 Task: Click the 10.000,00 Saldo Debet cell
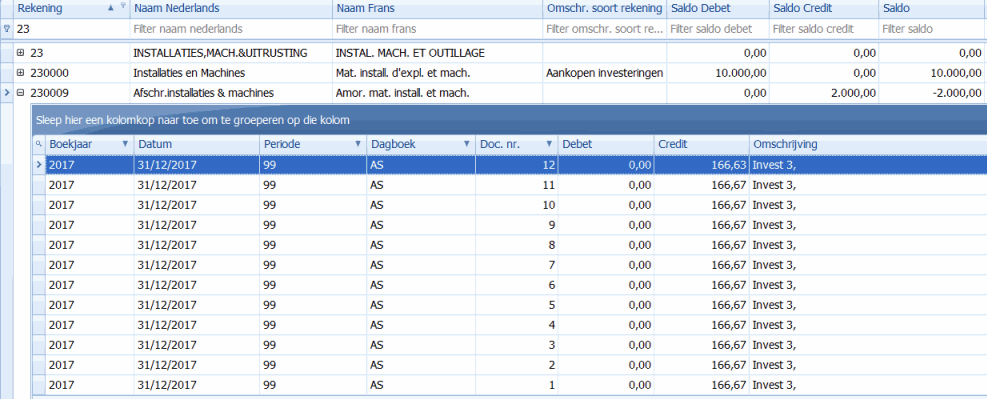(718, 73)
